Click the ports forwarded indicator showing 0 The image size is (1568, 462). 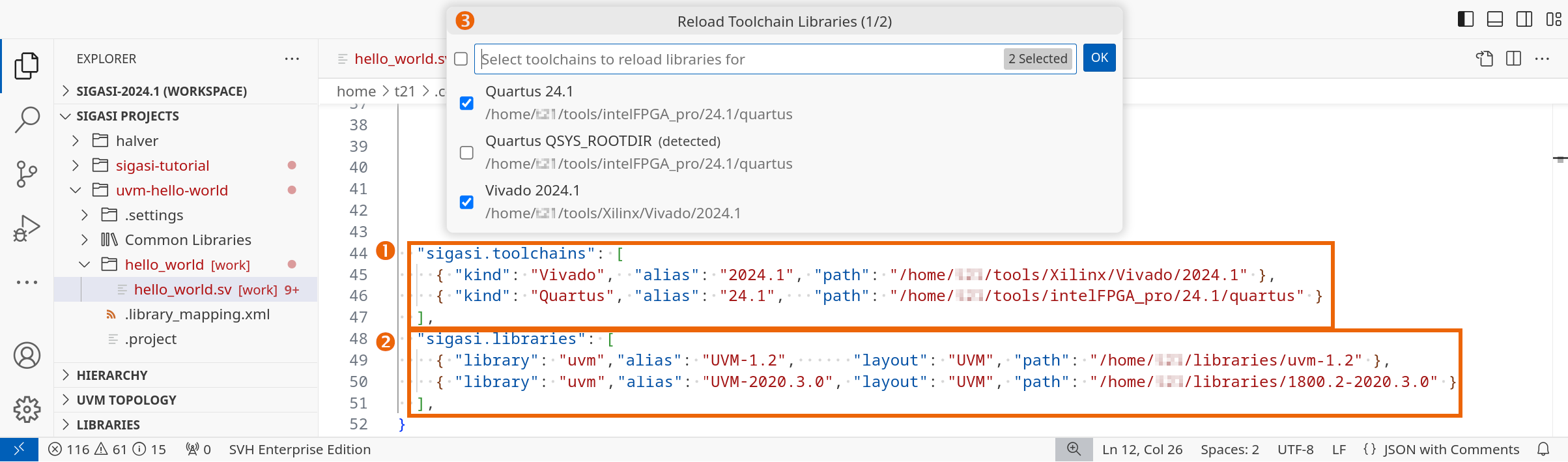coord(199,450)
